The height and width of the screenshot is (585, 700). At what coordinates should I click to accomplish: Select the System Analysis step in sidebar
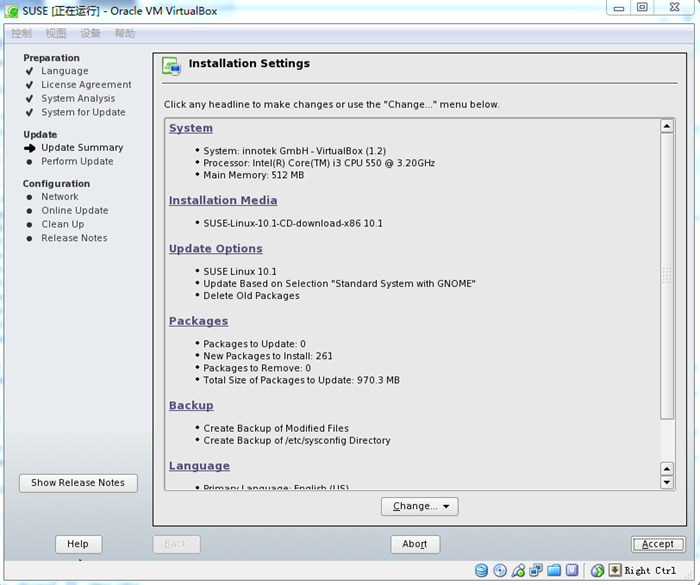click(x=78, y=99)
